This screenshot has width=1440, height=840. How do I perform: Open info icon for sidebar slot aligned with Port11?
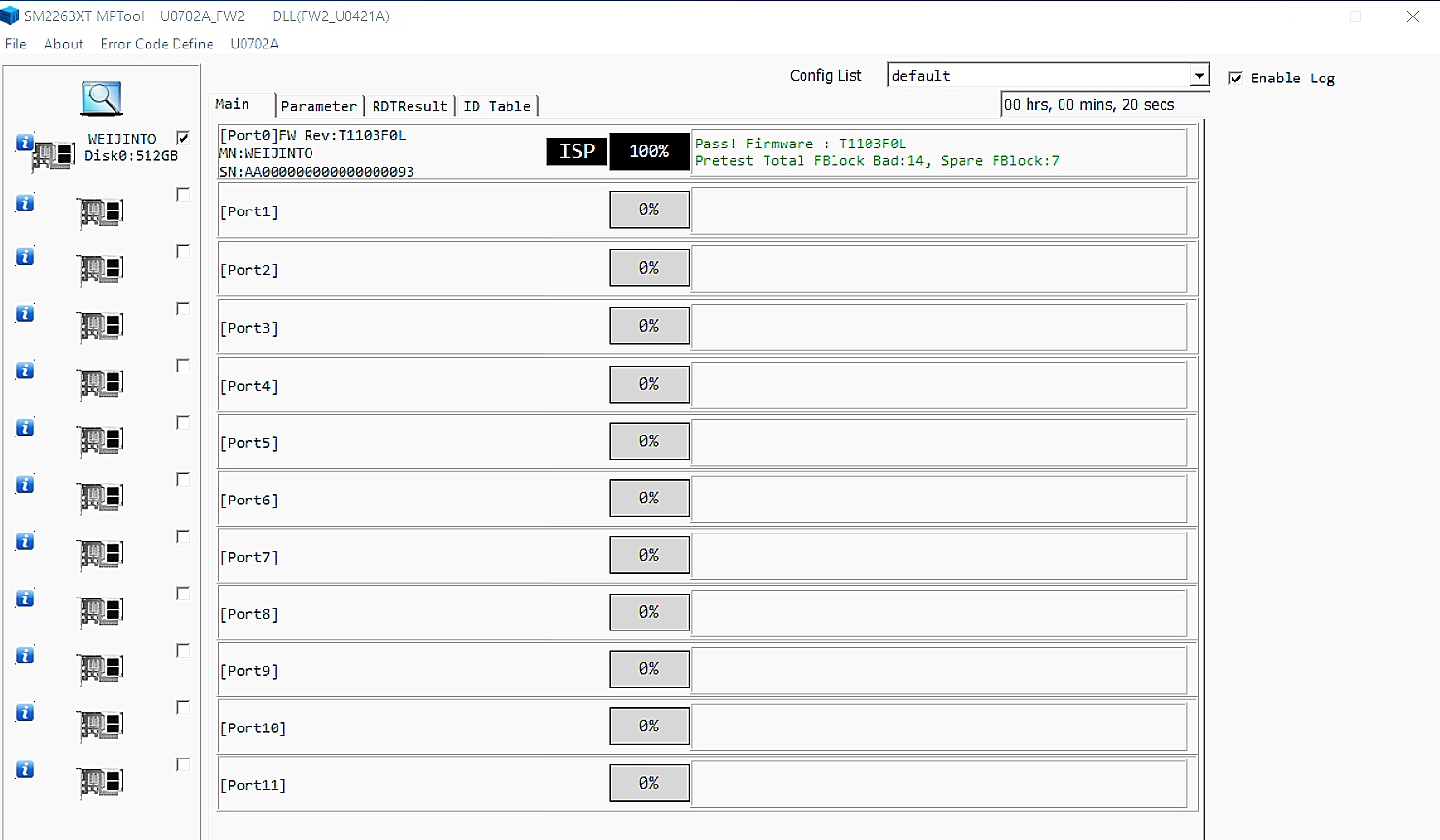(x=25, y=769)
